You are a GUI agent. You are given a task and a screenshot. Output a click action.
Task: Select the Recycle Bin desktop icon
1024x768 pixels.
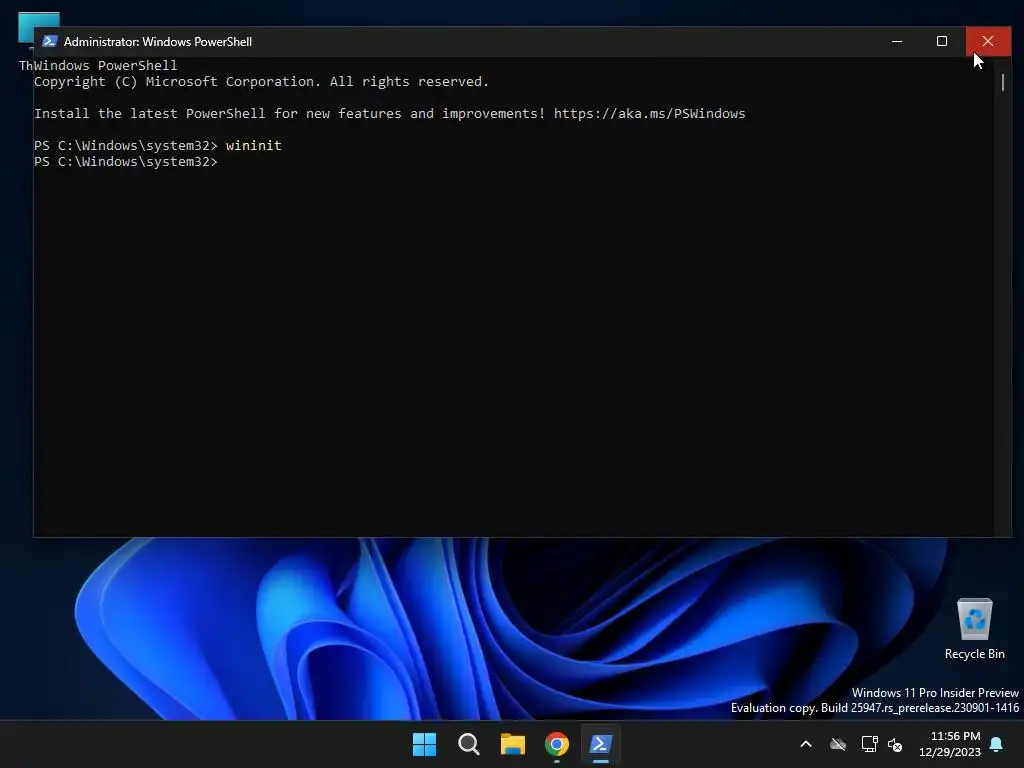pos(974,629)
